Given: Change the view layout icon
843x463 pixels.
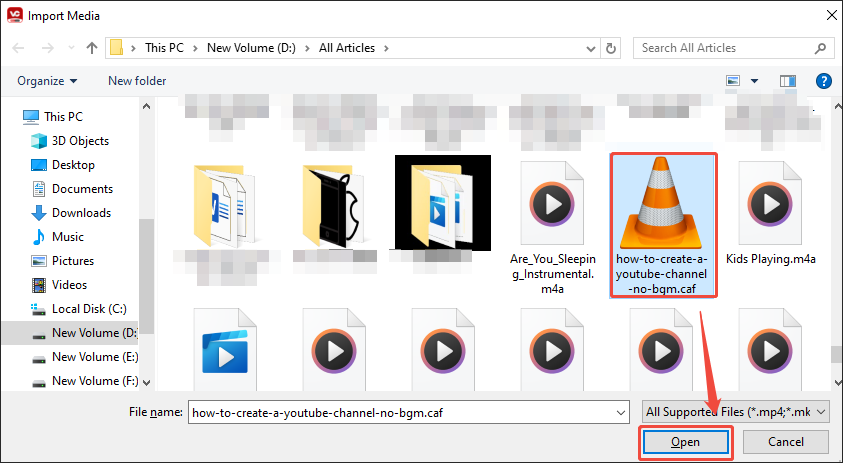Looking at the screenshot, I should tap(733, 81).
